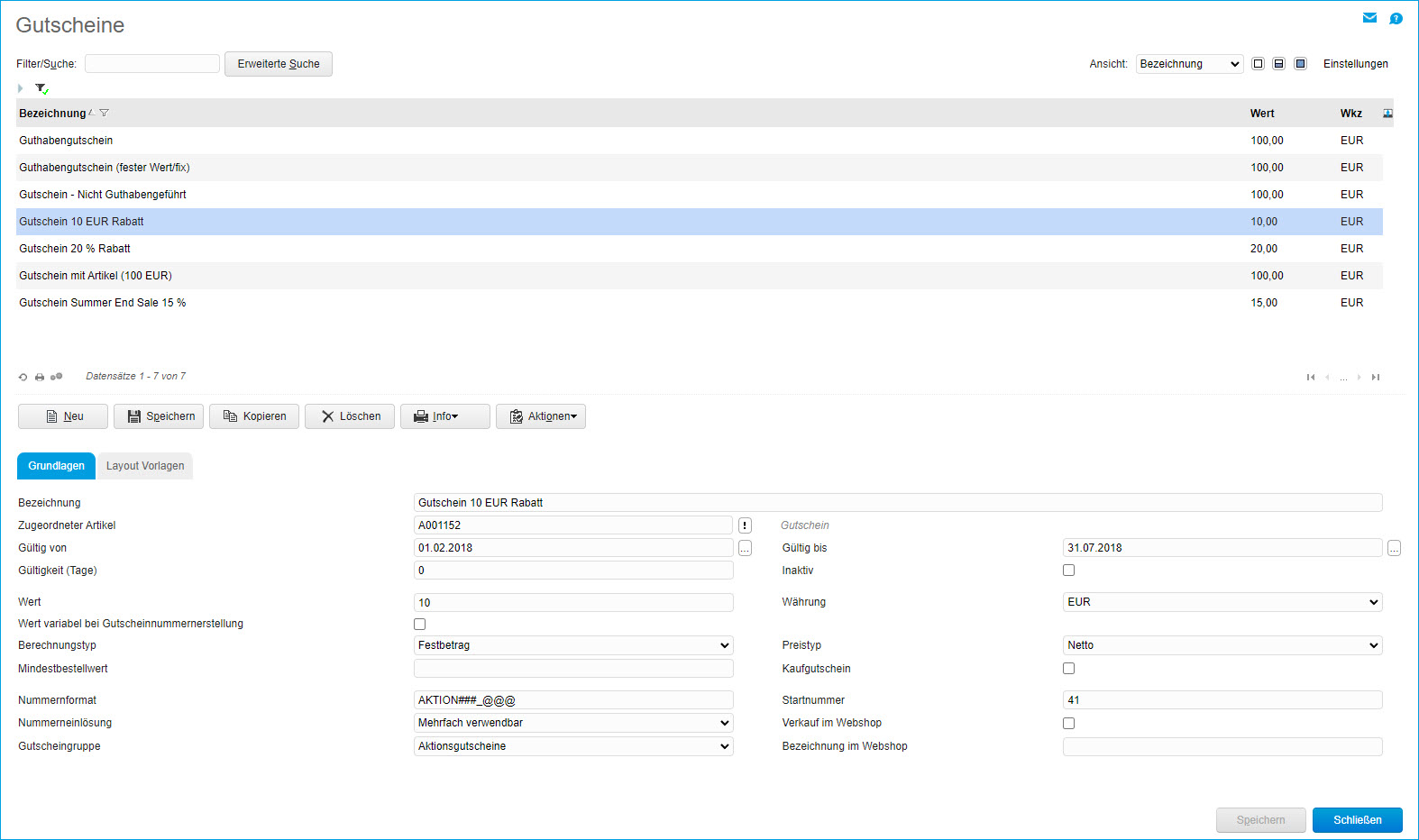1419x840 pixels.
Task: Click the Kopieren button
Action: click(254, 416)
